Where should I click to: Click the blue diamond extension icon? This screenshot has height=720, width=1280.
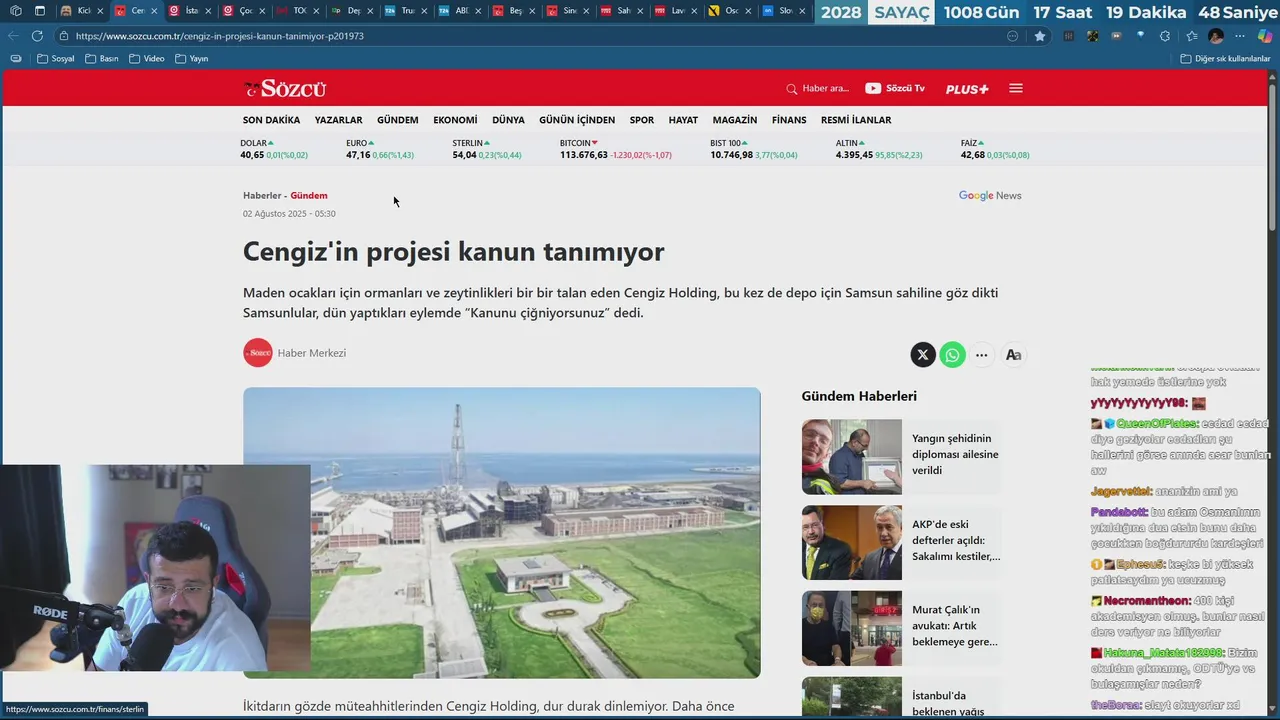pos(1141,36)
